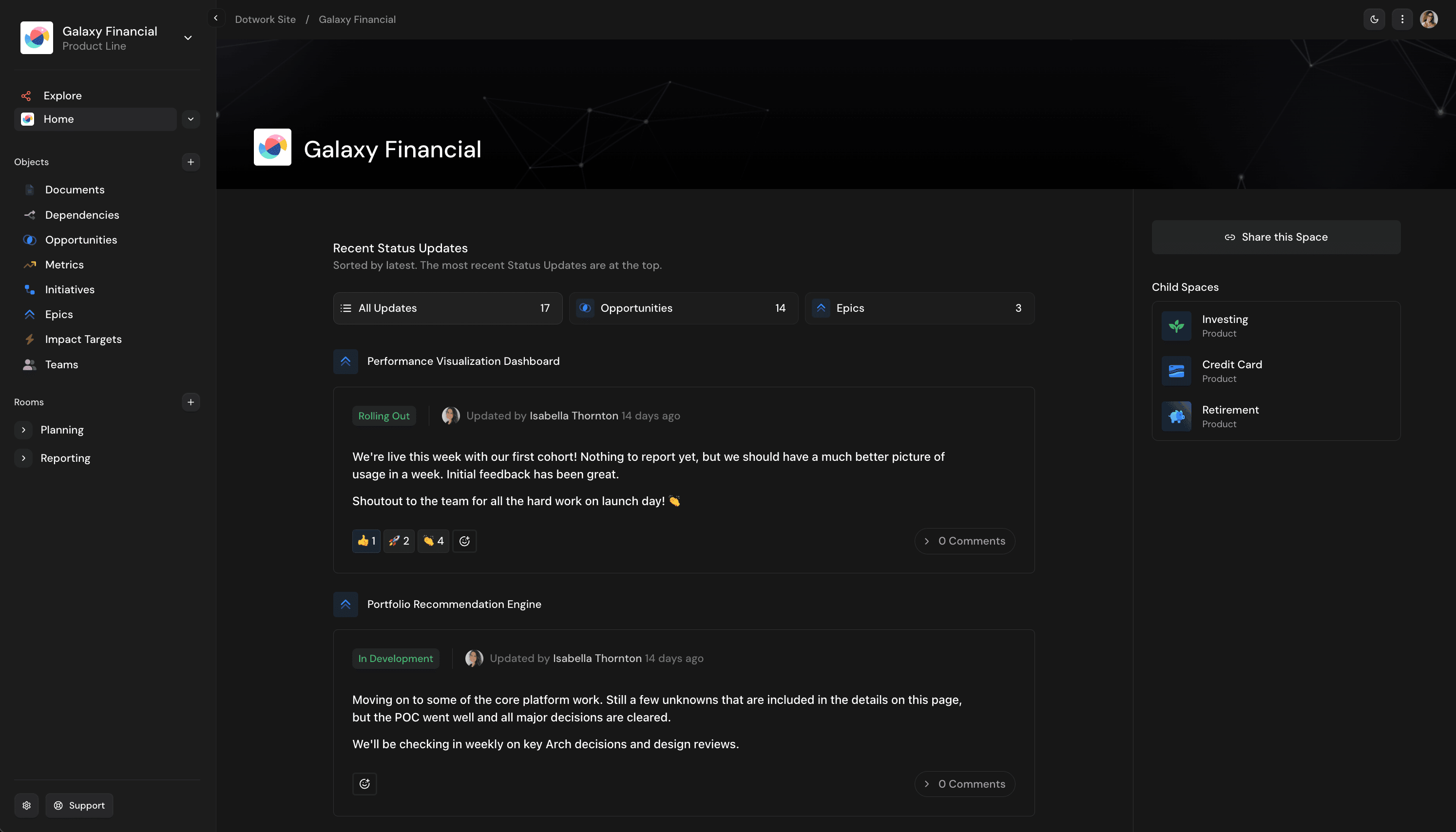Add emoji reaction to the In Development update
Image resolution: width=1456 pixels, height=832 pixels.
[364, 783]
